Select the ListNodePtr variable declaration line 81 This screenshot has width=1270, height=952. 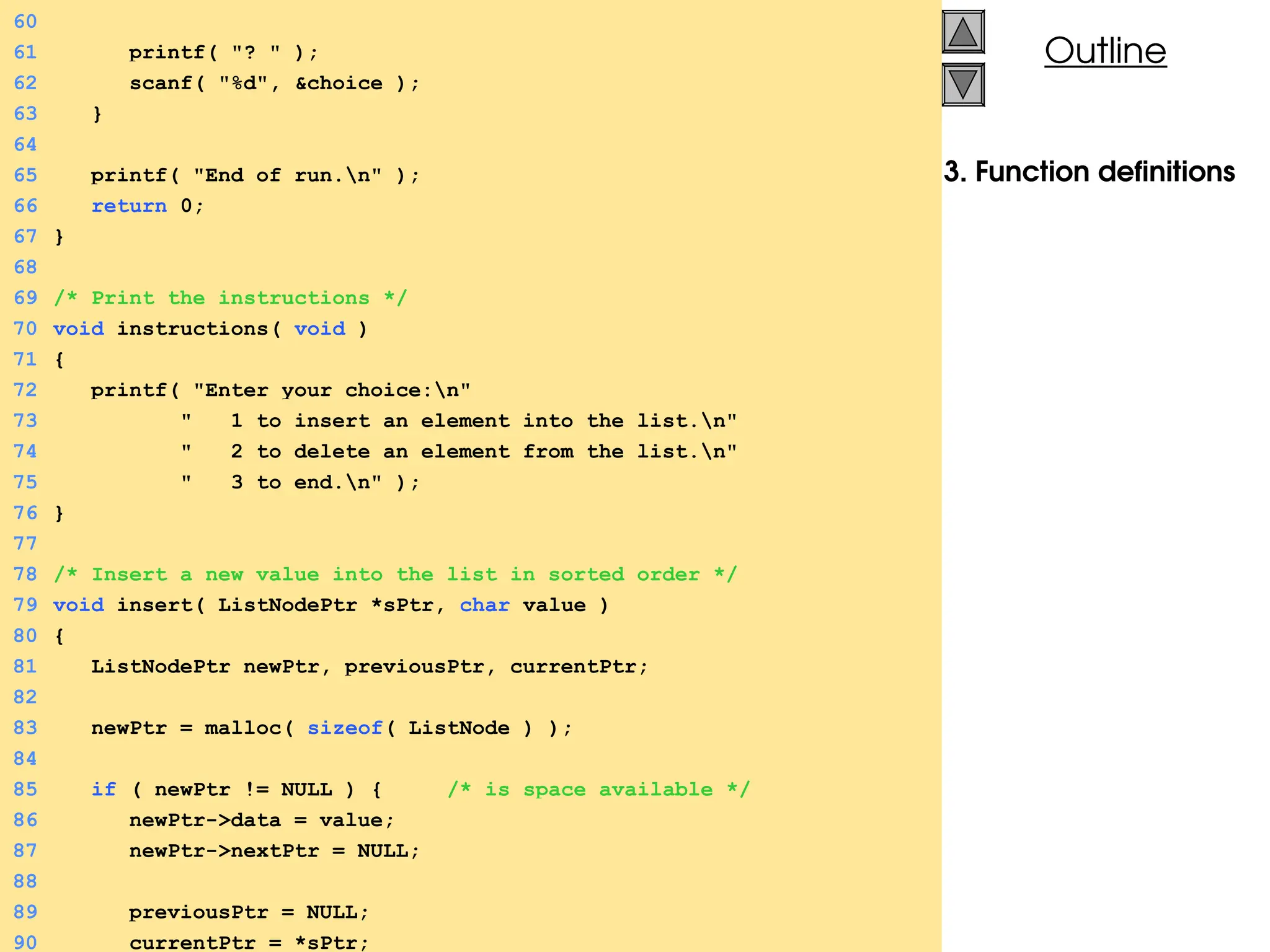[x=370, y=667]
